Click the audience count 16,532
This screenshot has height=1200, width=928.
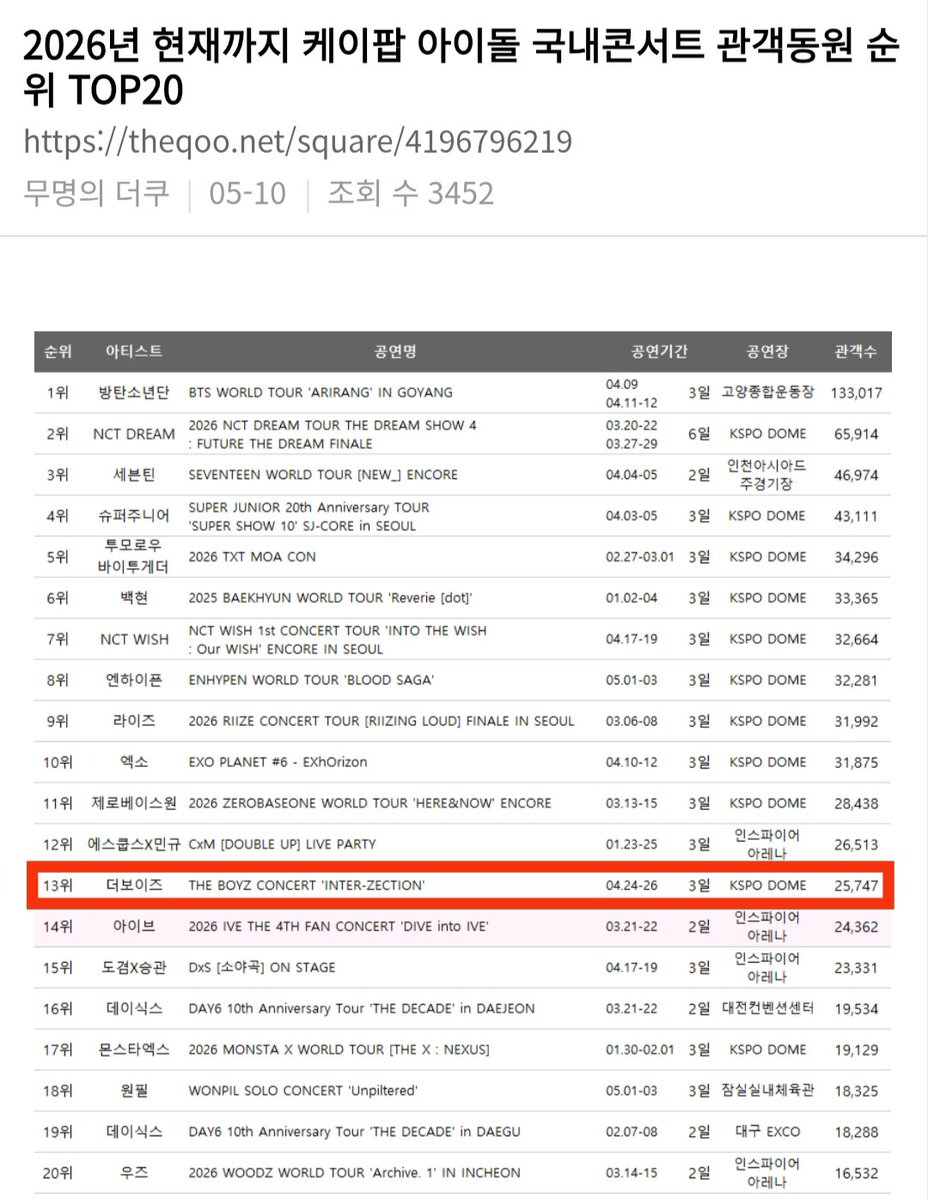(856, 1173)
